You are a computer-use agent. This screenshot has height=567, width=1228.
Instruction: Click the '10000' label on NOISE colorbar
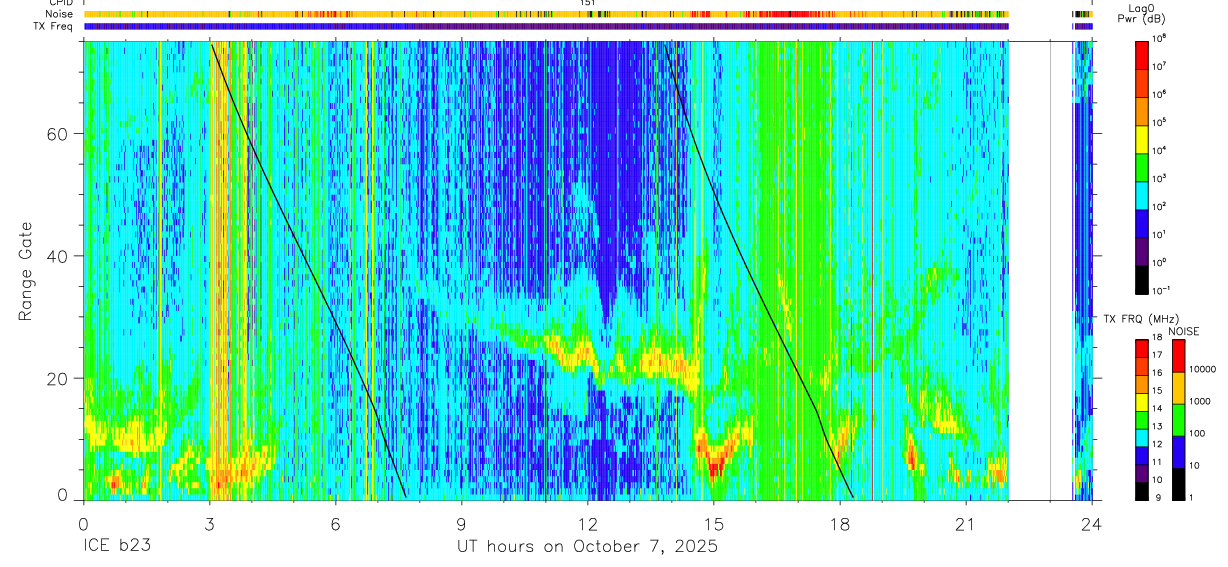tap(1203, 369)
